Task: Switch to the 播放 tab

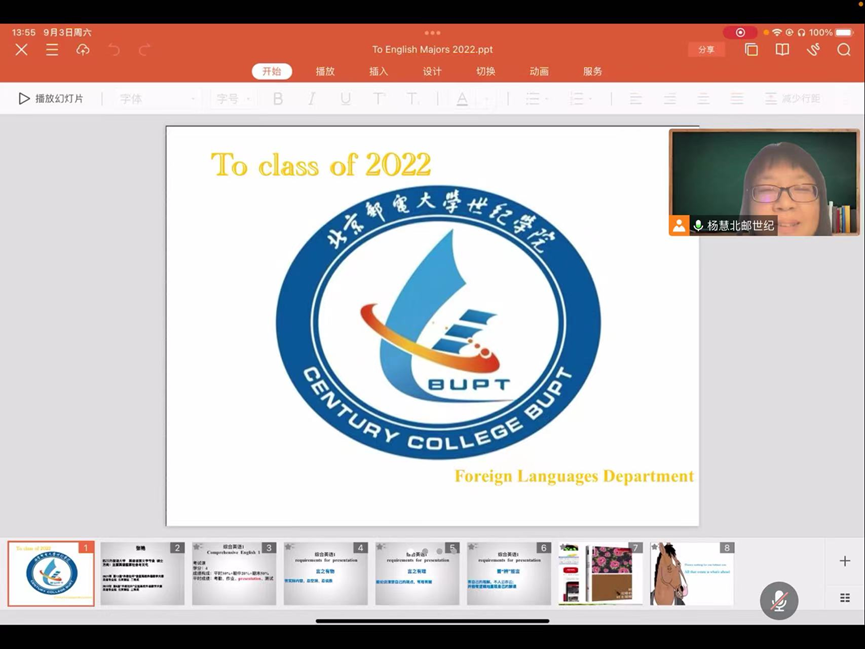Action: [325, 71]
